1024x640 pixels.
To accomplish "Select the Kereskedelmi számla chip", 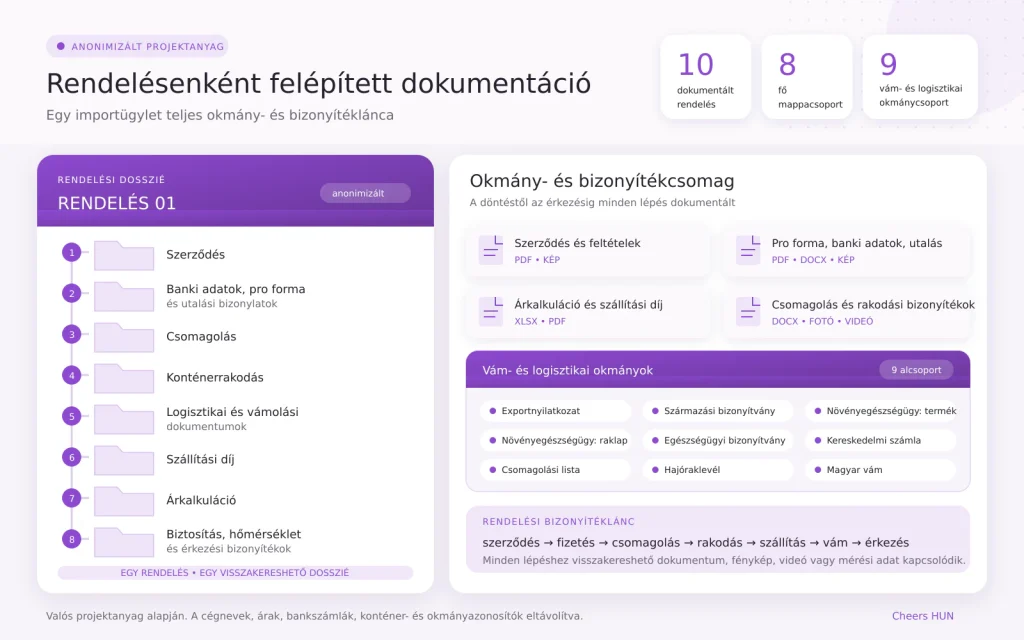I will point(880,440).
